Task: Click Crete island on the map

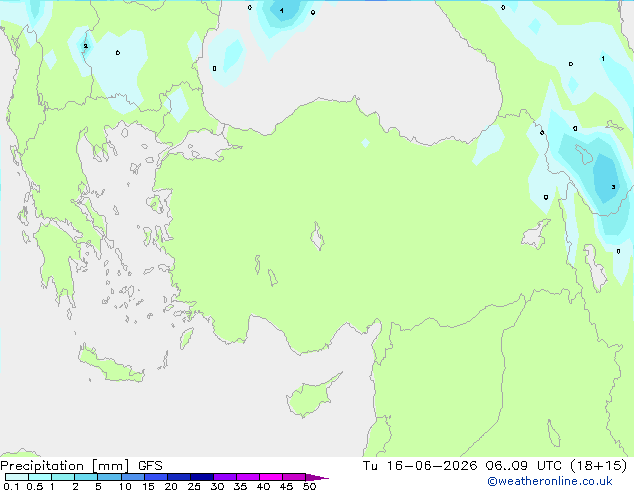Action: [111, 365]
